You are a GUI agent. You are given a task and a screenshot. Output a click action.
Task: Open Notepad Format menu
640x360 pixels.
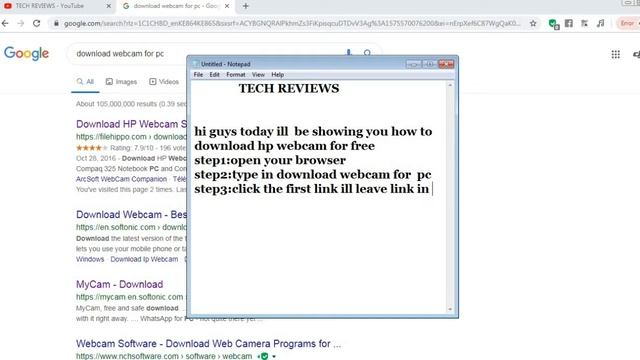[x=236, y=75]
